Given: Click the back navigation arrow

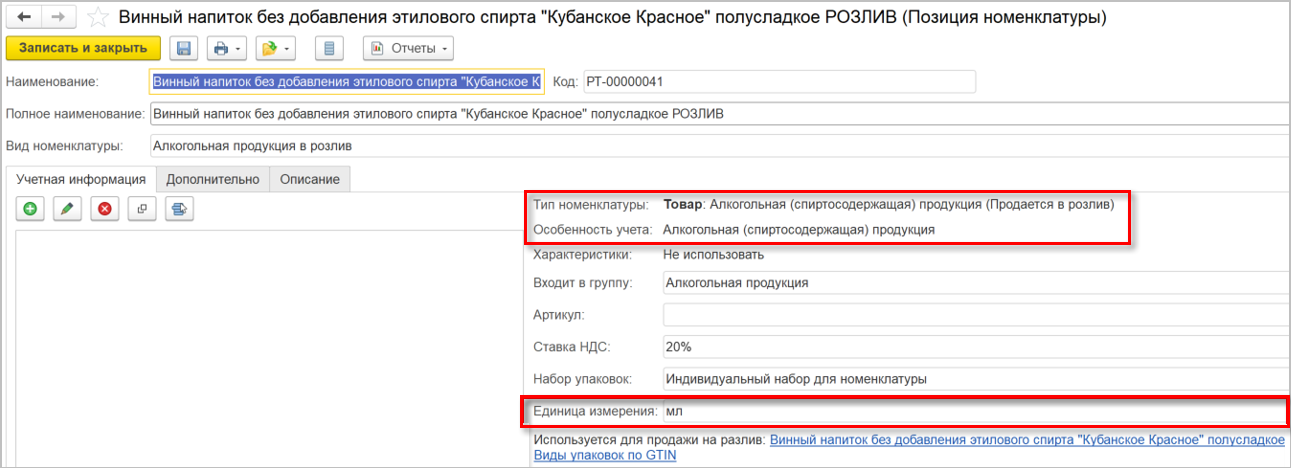Looking at the screenshot, I should pyautogui.click(x=24, y=18).
